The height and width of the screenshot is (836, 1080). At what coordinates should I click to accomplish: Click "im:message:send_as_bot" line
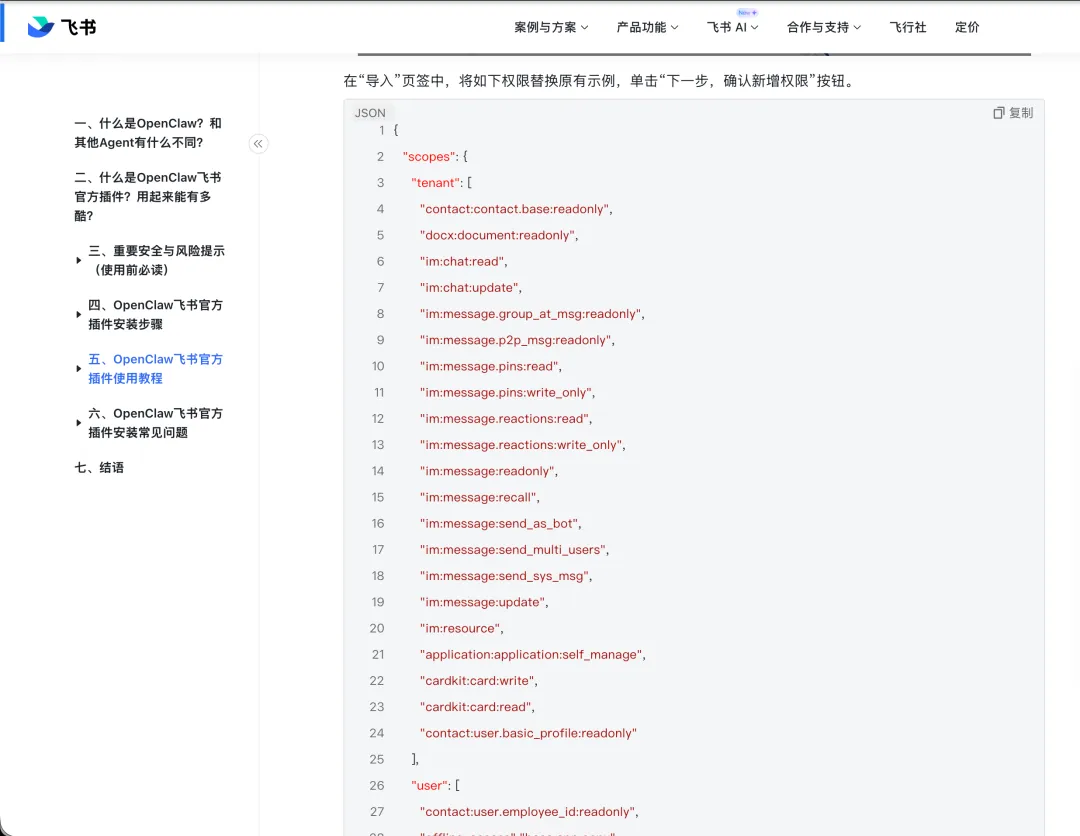500,523
